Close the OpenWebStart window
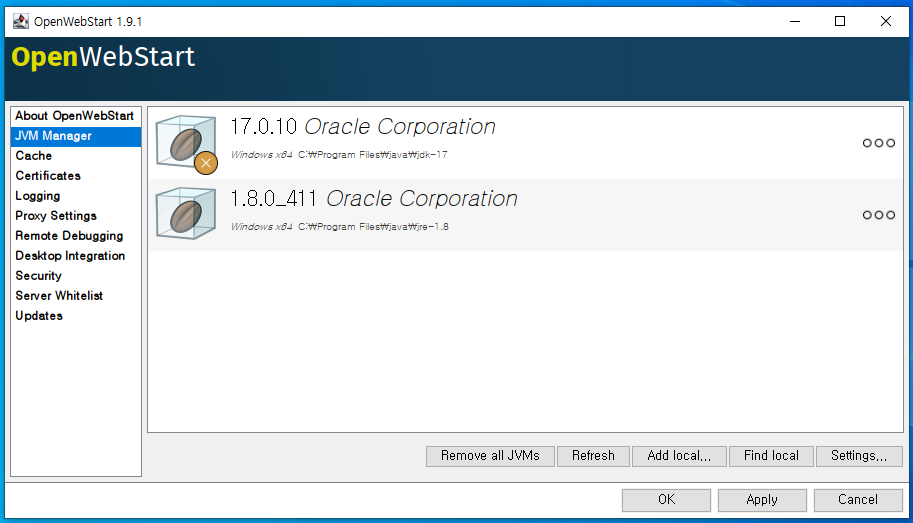This screenshot has height=523, width=913. [x=886, y=22]
